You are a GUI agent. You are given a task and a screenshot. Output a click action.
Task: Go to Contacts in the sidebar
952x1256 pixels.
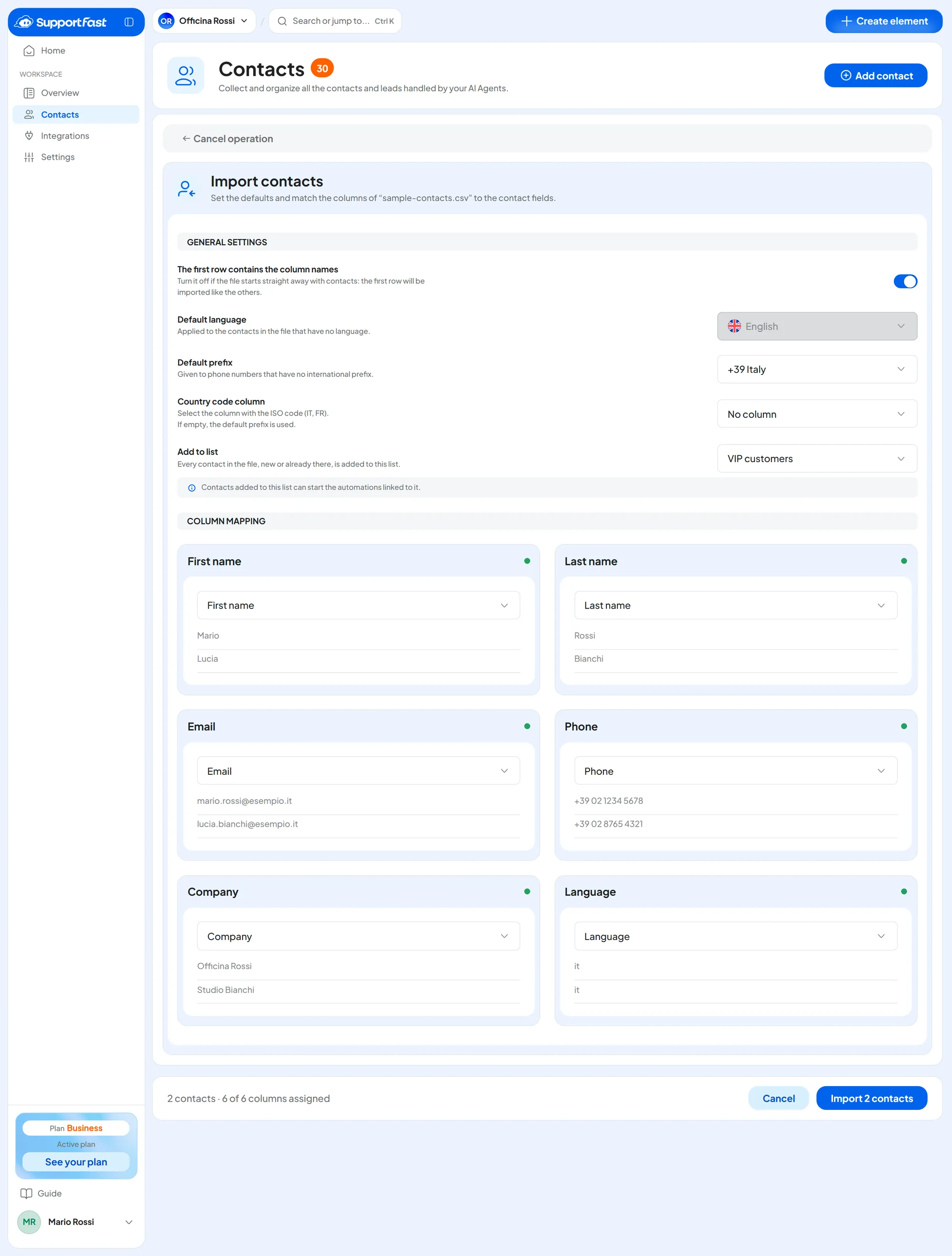(76, 114)
